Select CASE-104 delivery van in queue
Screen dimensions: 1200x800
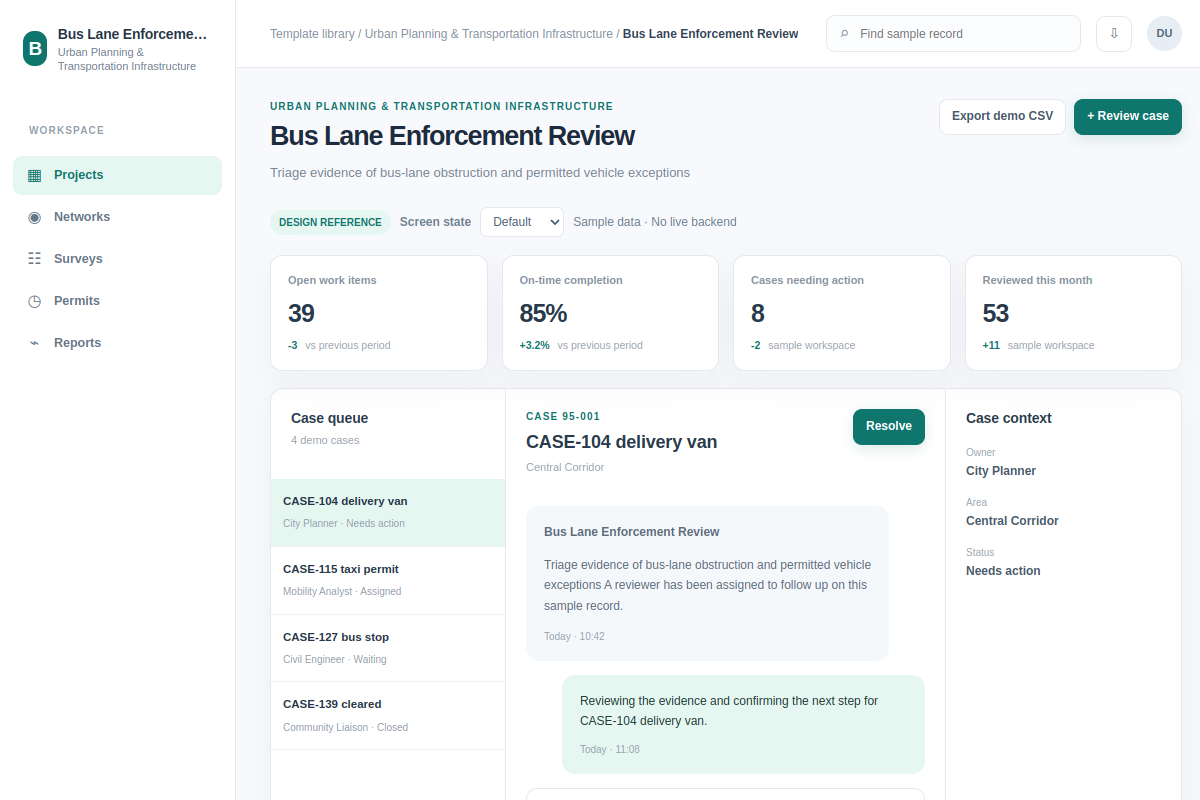point(388,513)
